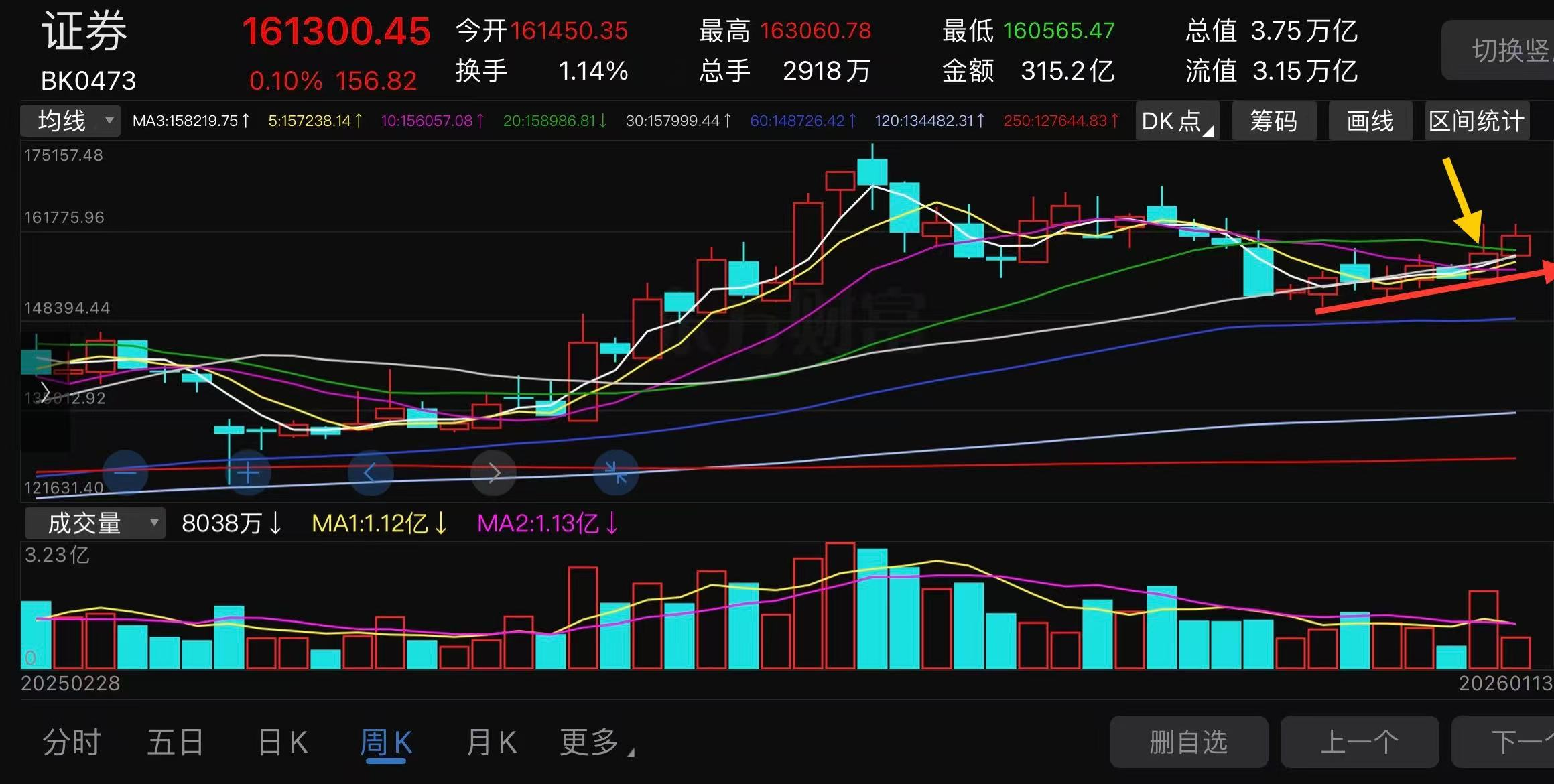Tap the zoom-in plus icon on the chart
1554x784 pixels.
click(247, 472)
